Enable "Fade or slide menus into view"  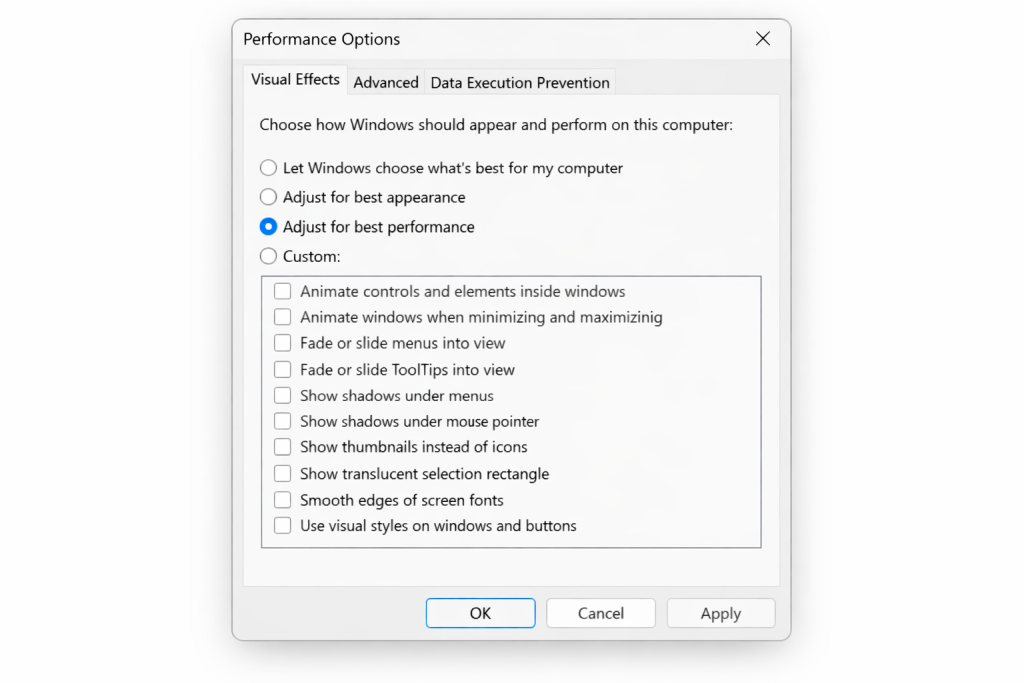[282, 343]
